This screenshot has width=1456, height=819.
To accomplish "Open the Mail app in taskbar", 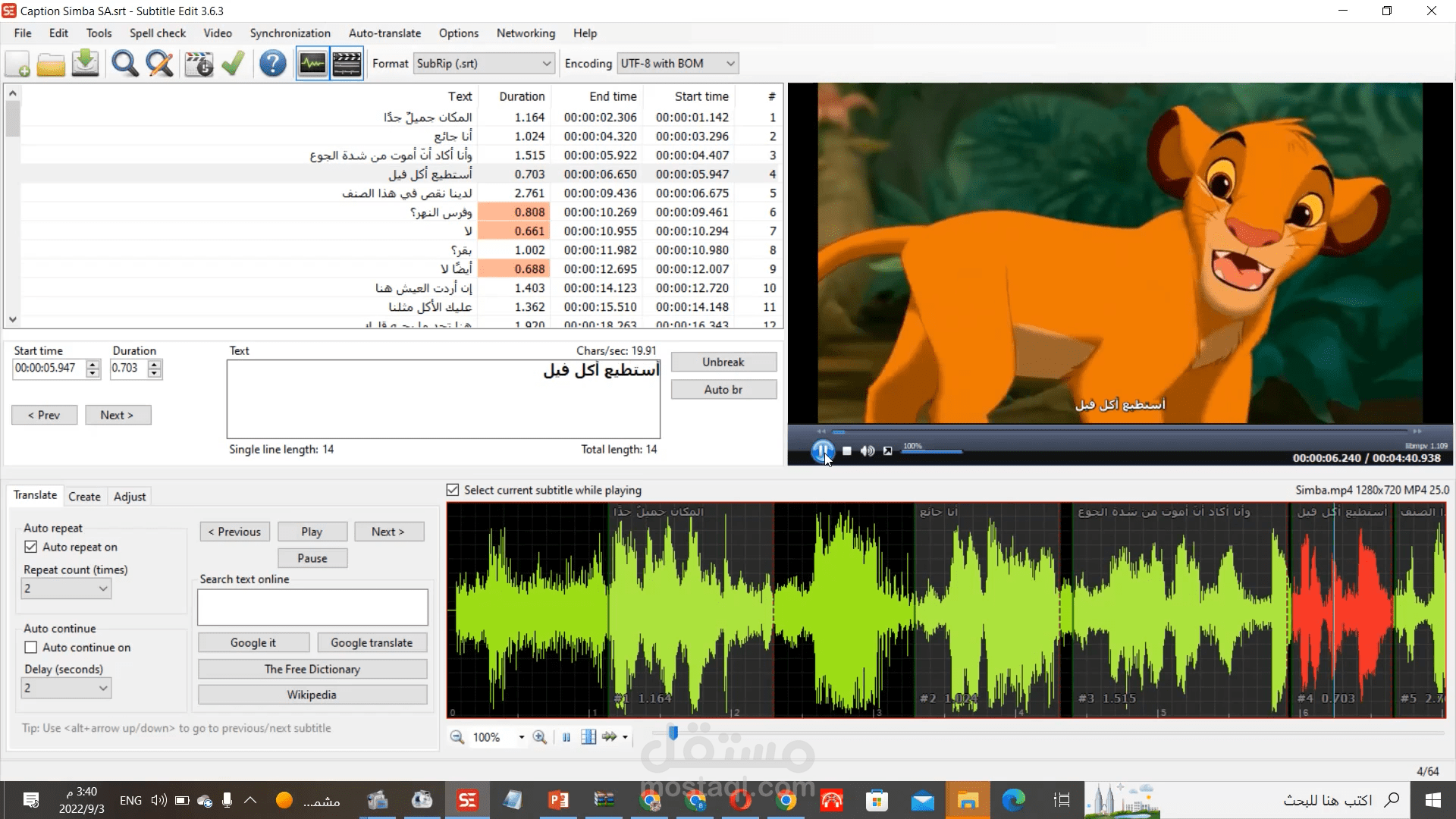I will [922, 800].
